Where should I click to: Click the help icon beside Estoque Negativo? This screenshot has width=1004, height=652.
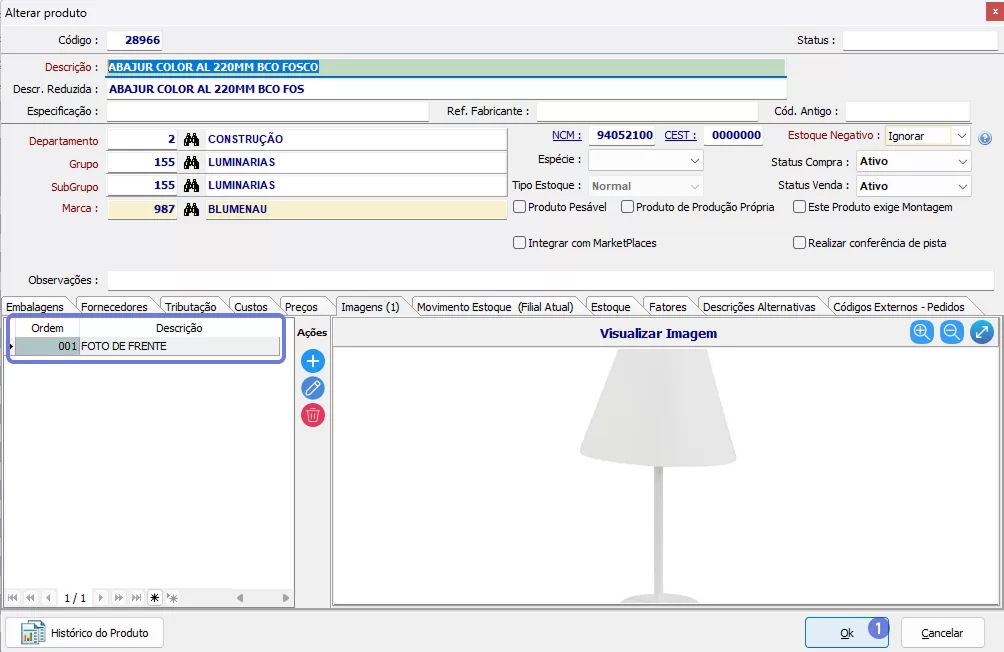pos(985,138)
